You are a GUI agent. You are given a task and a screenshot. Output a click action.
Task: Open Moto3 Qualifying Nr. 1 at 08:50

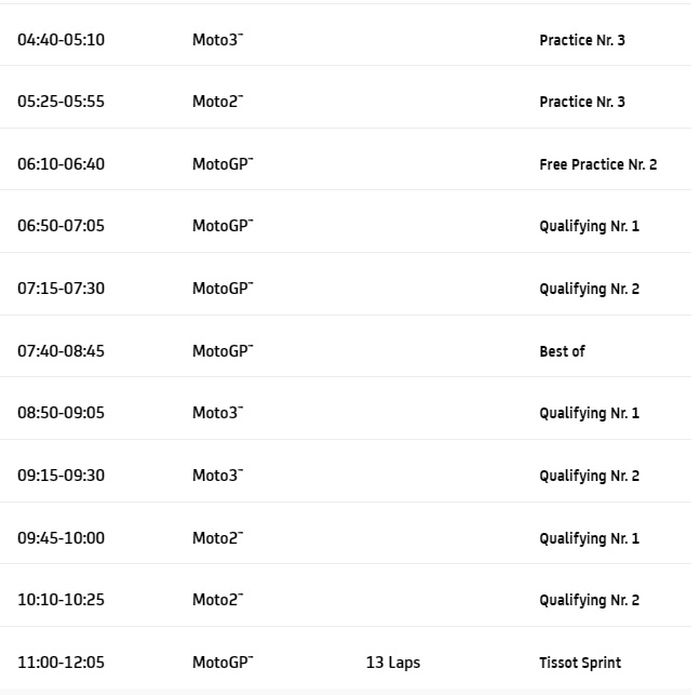click(x=589, y=413)
